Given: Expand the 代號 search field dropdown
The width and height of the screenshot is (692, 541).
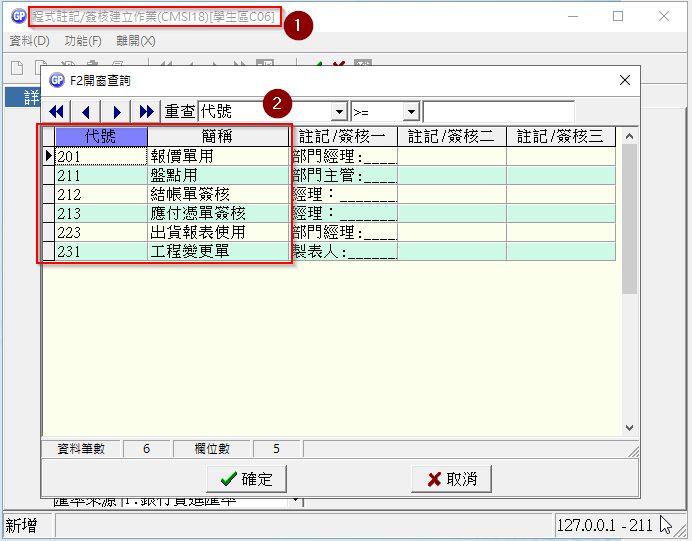Looking at the screenshot, I should click(x=339, y=112).
